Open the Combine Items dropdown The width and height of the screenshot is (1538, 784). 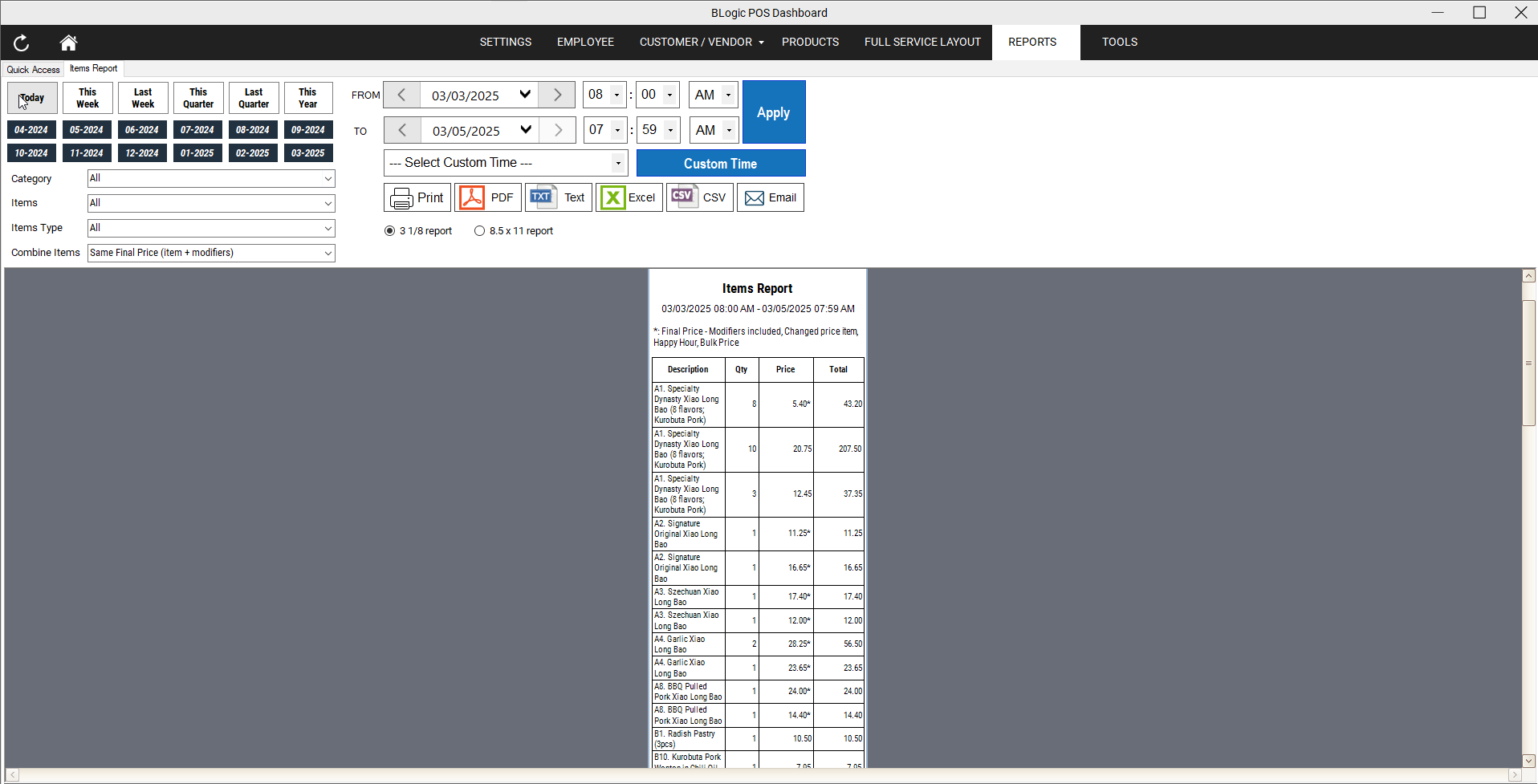tap(210, 253)
